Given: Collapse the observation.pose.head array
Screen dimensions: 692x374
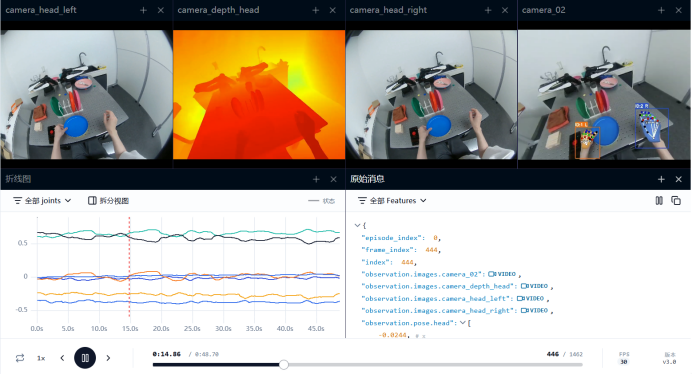Looking at the screenshot, I should [x=463, y=323].
